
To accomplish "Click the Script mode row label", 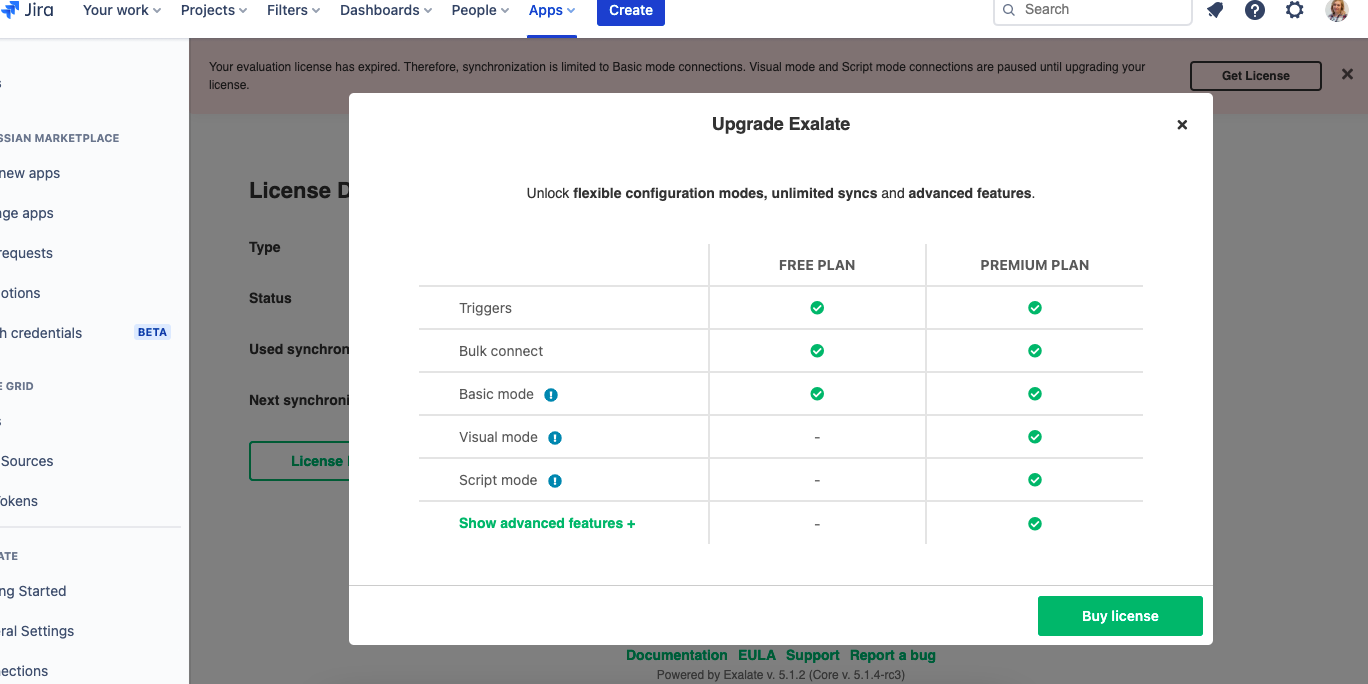I will (498, 480).
